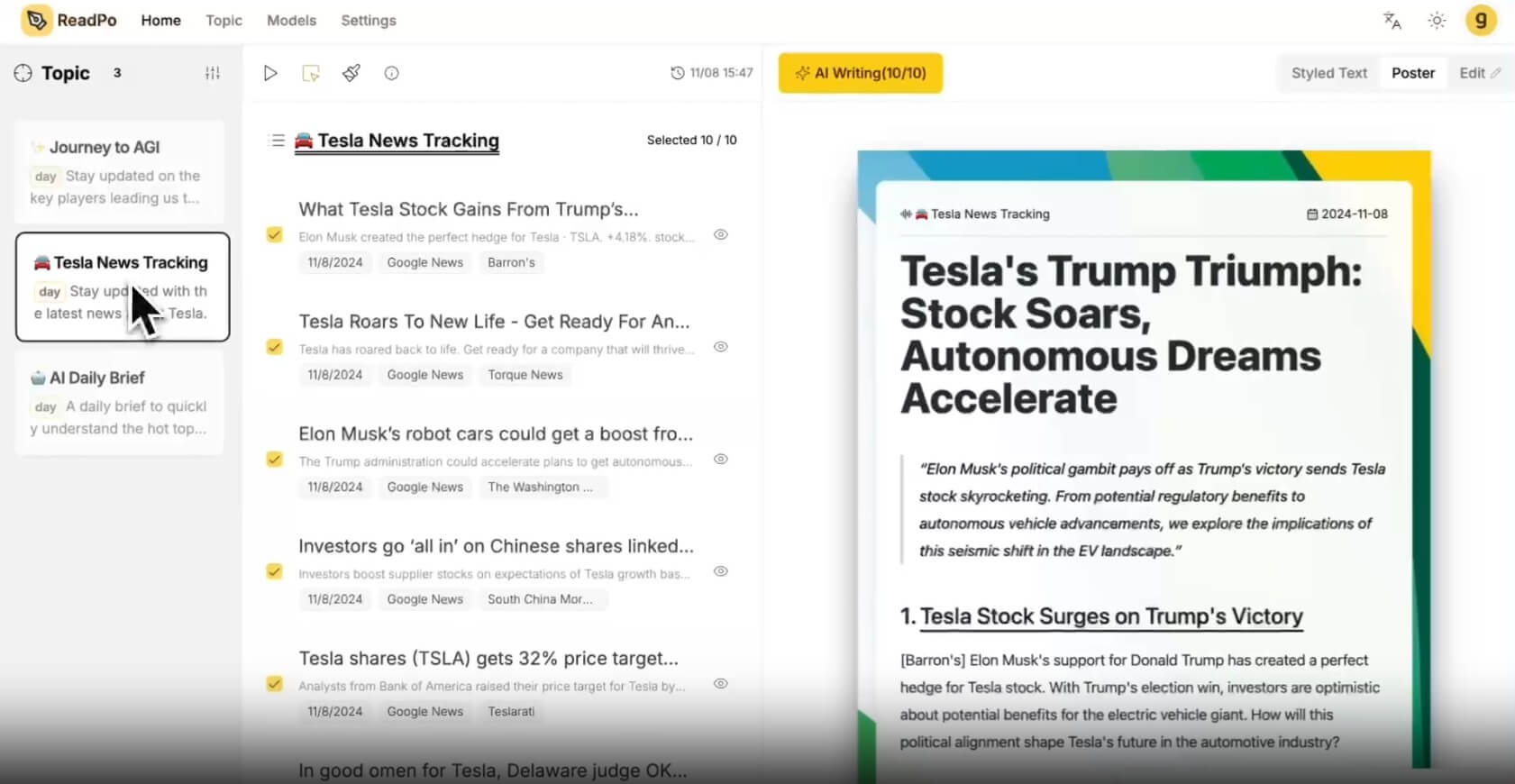The image size is (1515, 784).
Task: Open 'Elon Musk's robot cars could get' headline
Action: (x=496, y=433)
